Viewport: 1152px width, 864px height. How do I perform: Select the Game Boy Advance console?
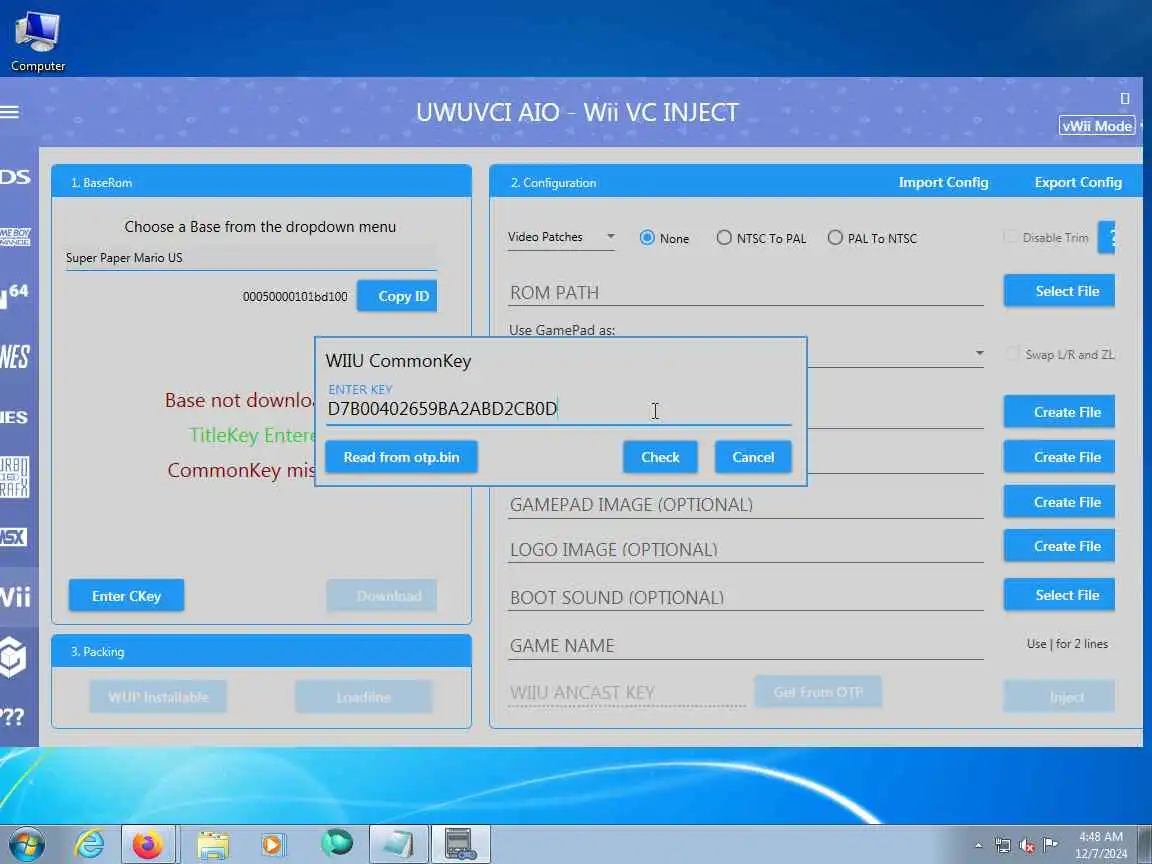[15, 237]
